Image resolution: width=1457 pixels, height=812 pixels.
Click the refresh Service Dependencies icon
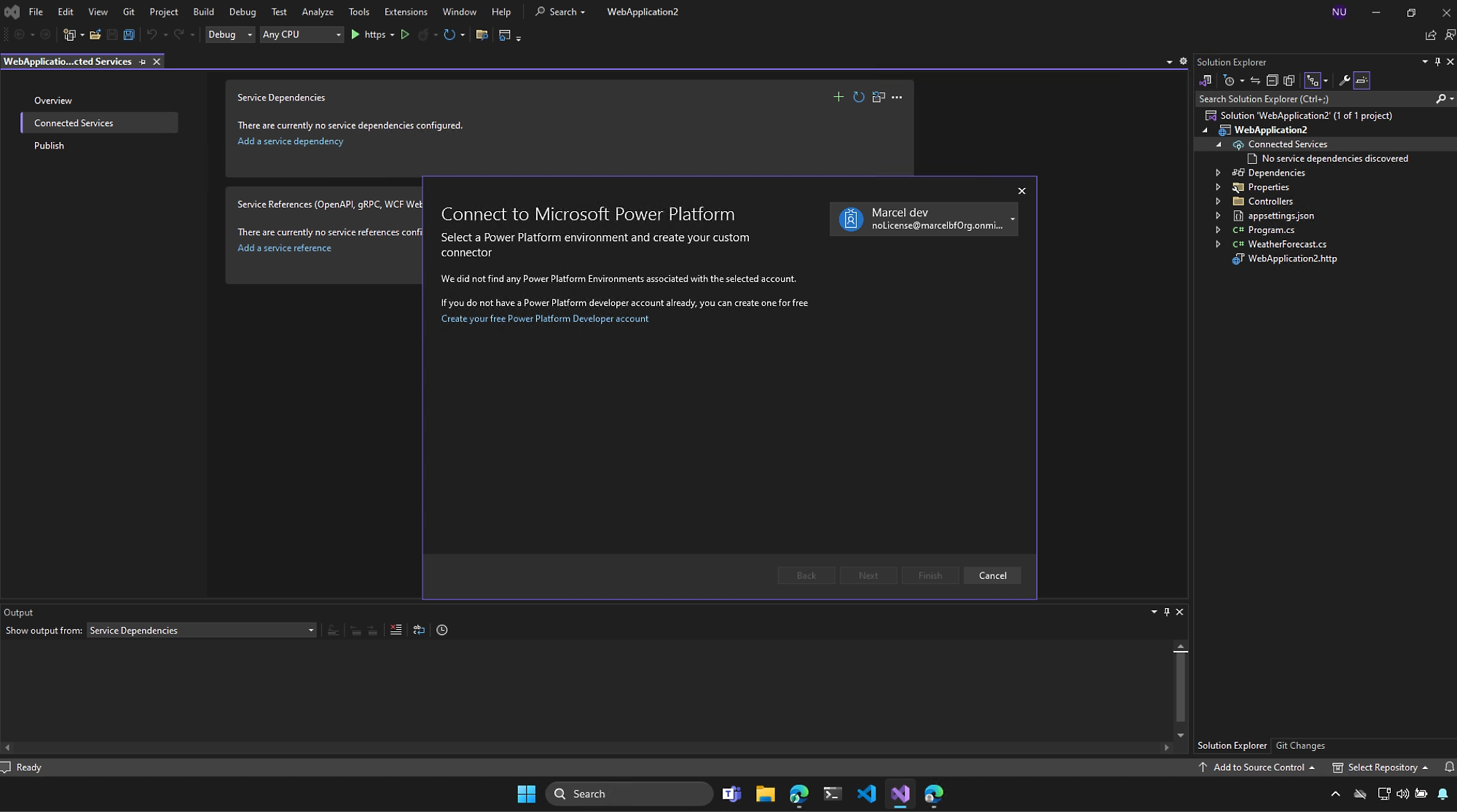[858, 97]
